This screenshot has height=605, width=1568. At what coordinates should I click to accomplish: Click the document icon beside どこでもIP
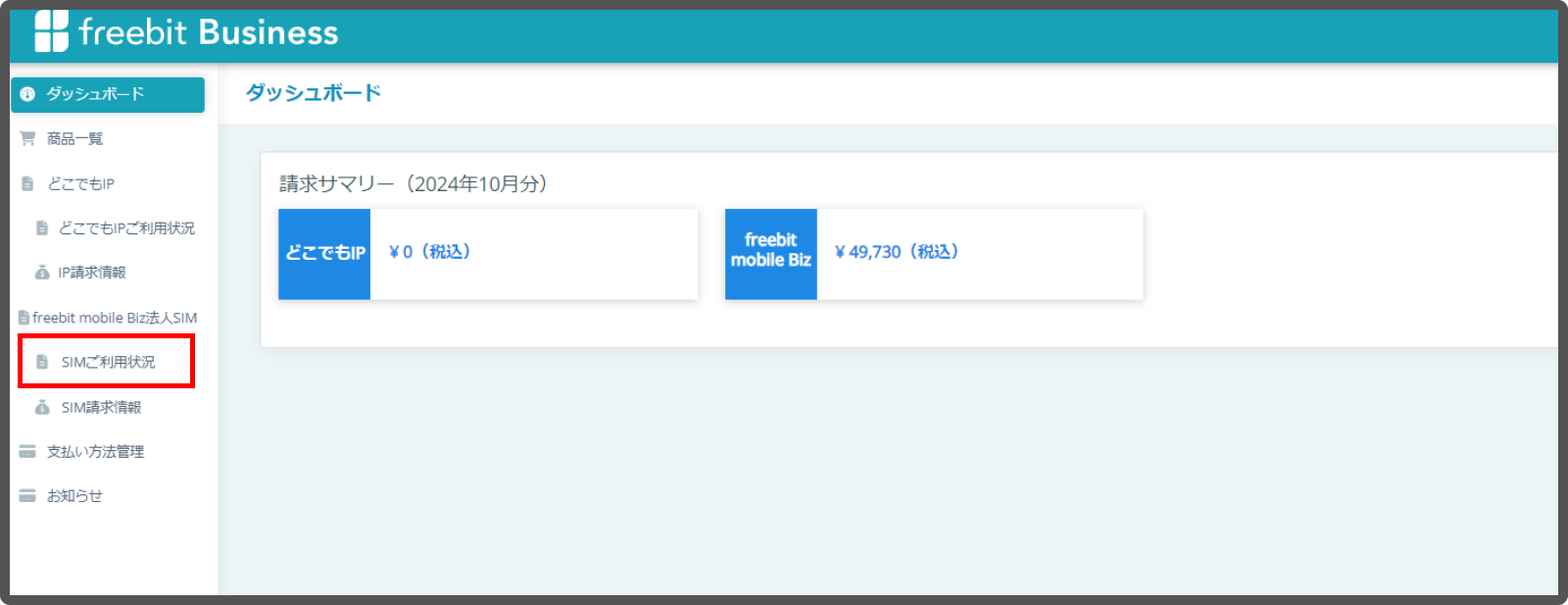point(27,183)
